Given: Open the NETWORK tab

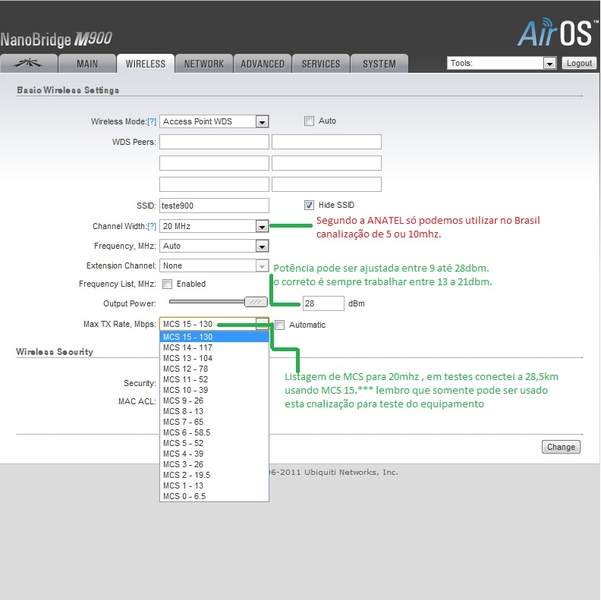Looking at the screenshot, I should (x=204, y=64).
